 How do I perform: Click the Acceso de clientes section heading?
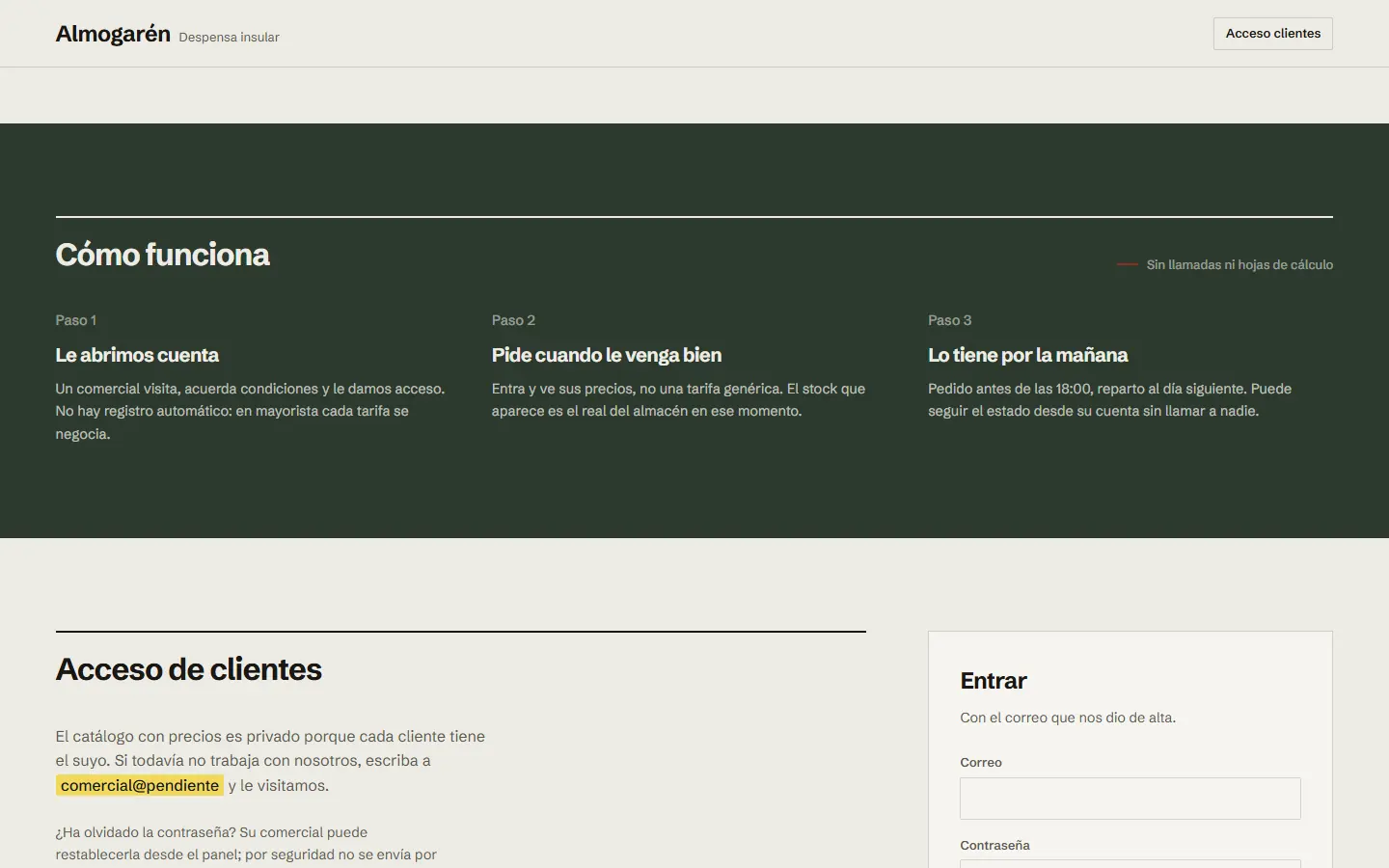pos(189,669)
